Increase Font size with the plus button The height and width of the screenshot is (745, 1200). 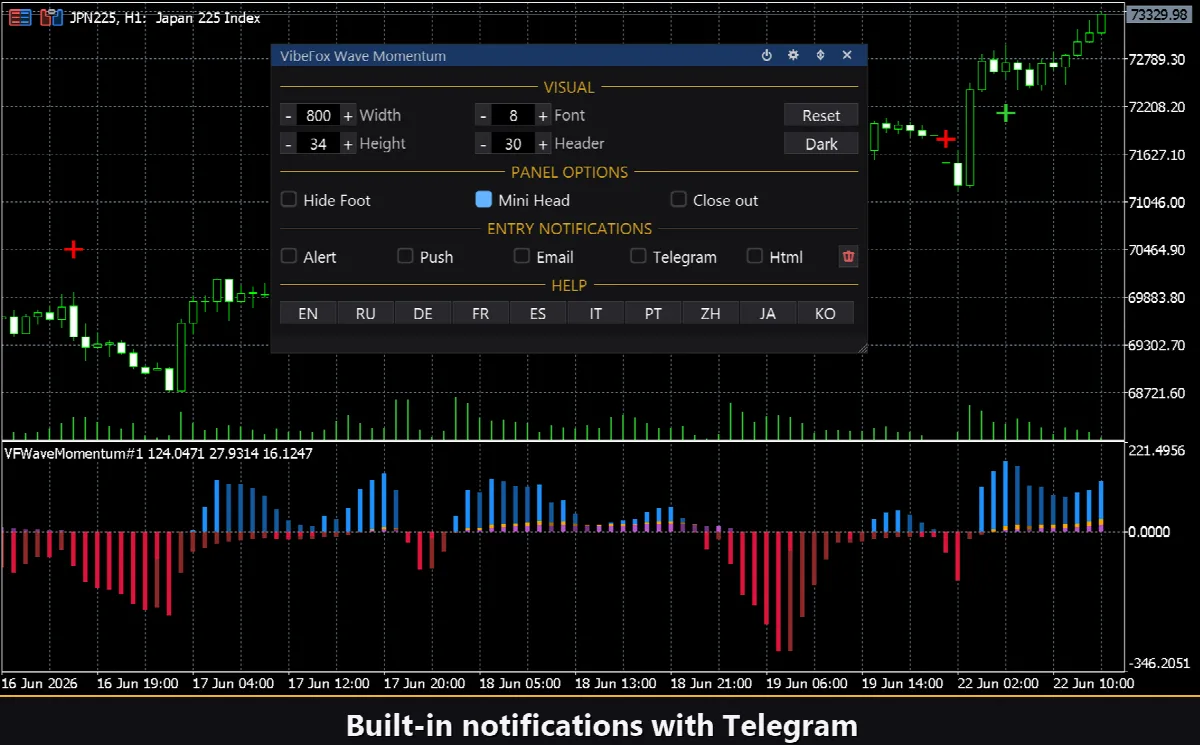[543, 116]
